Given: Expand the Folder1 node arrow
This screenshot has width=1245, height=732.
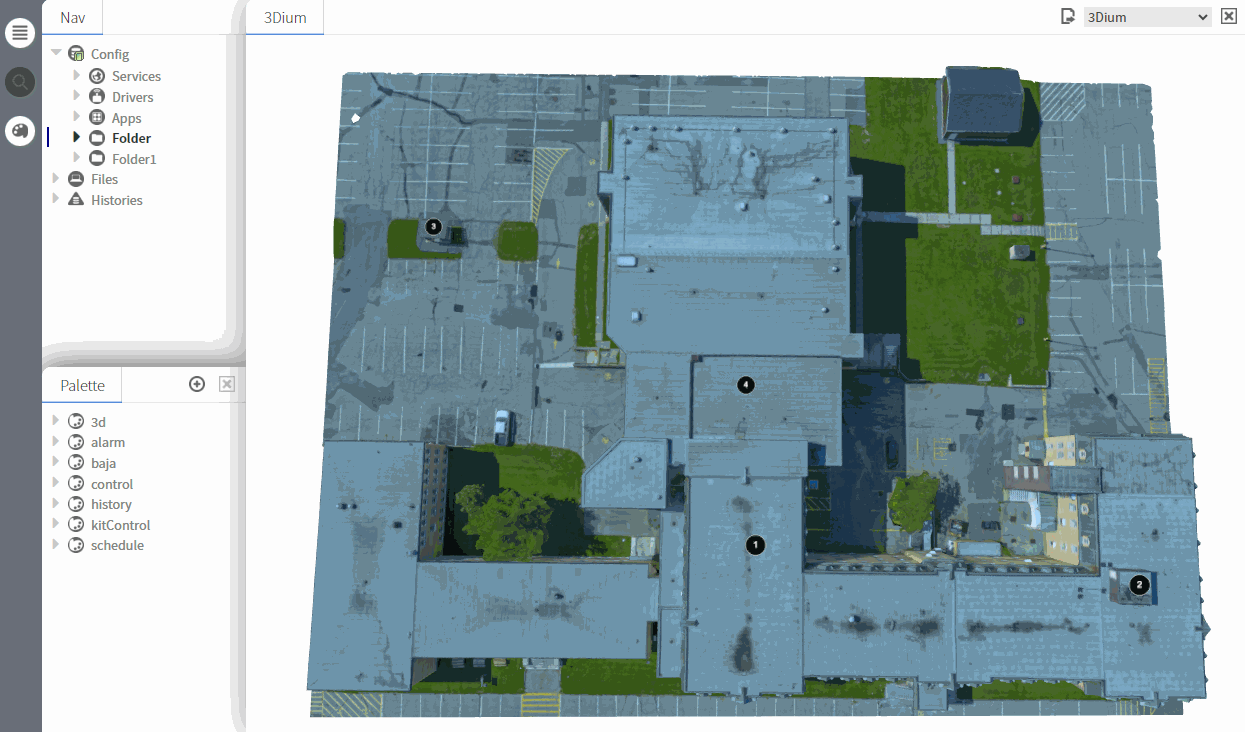Looking at the screenshot, I should [77, 159].
